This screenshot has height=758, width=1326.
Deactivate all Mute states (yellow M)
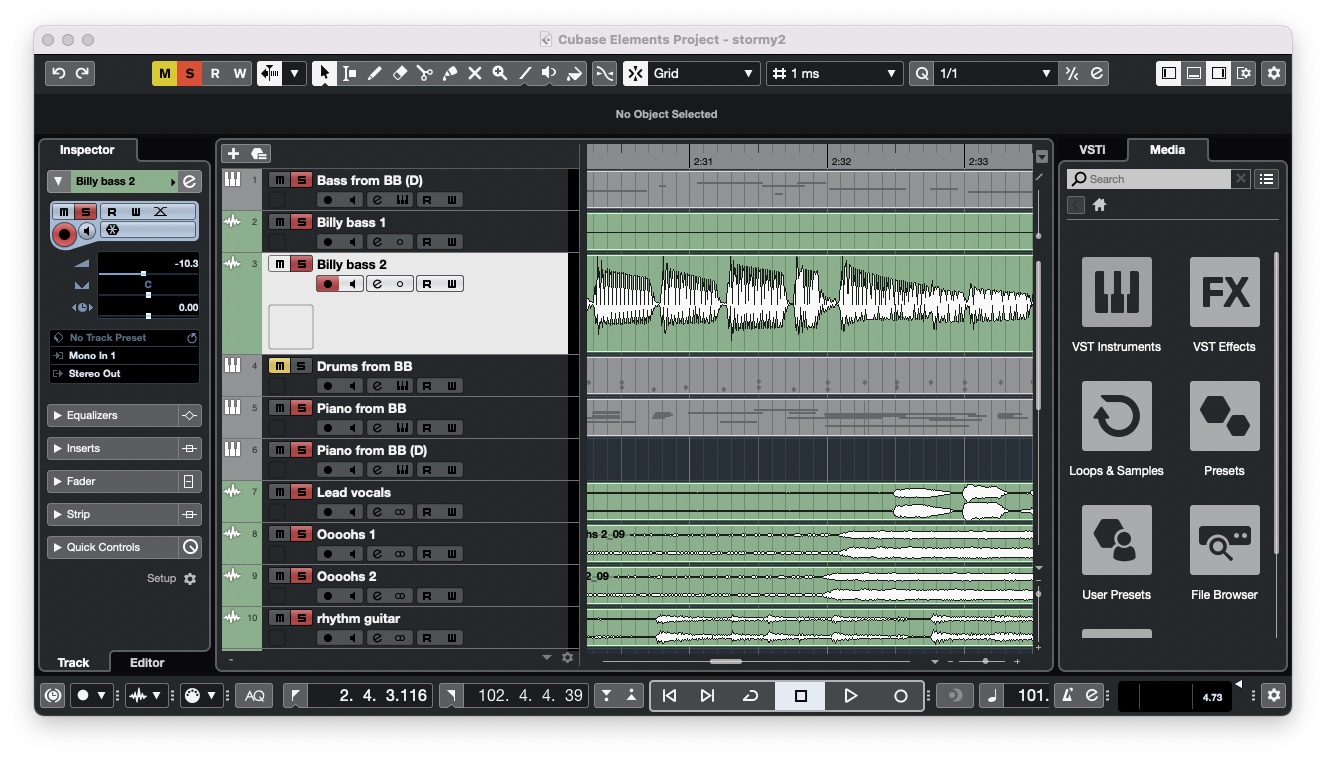click(x=164, y=74)
